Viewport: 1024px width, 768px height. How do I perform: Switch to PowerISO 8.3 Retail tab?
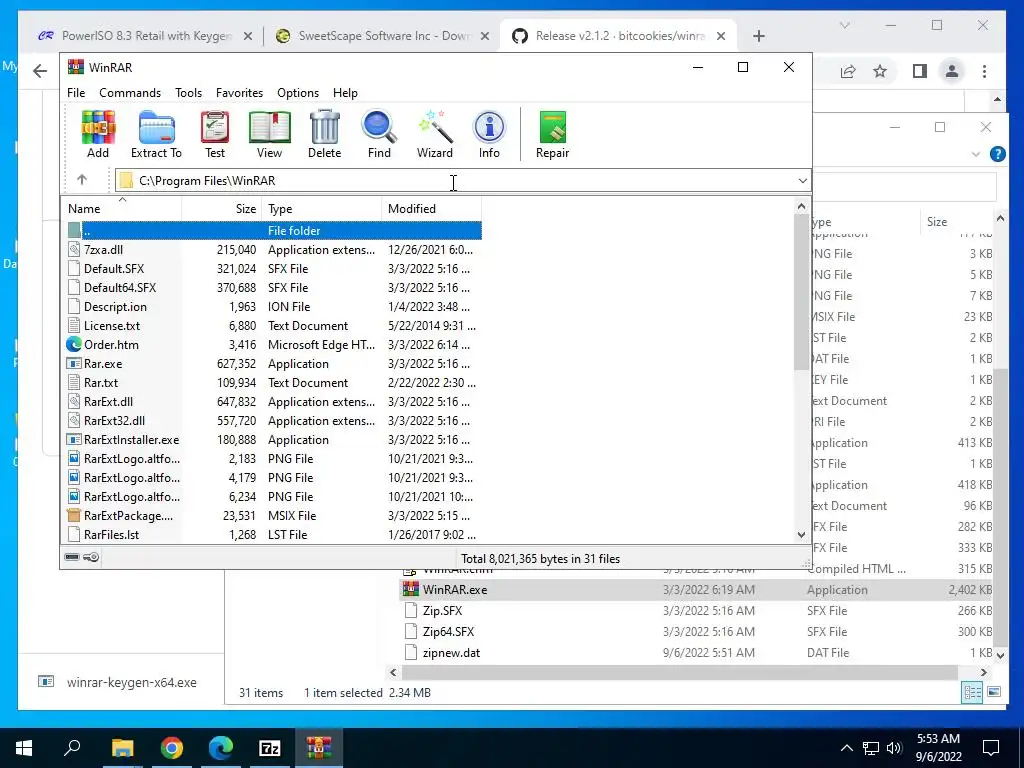click(146, 36)
